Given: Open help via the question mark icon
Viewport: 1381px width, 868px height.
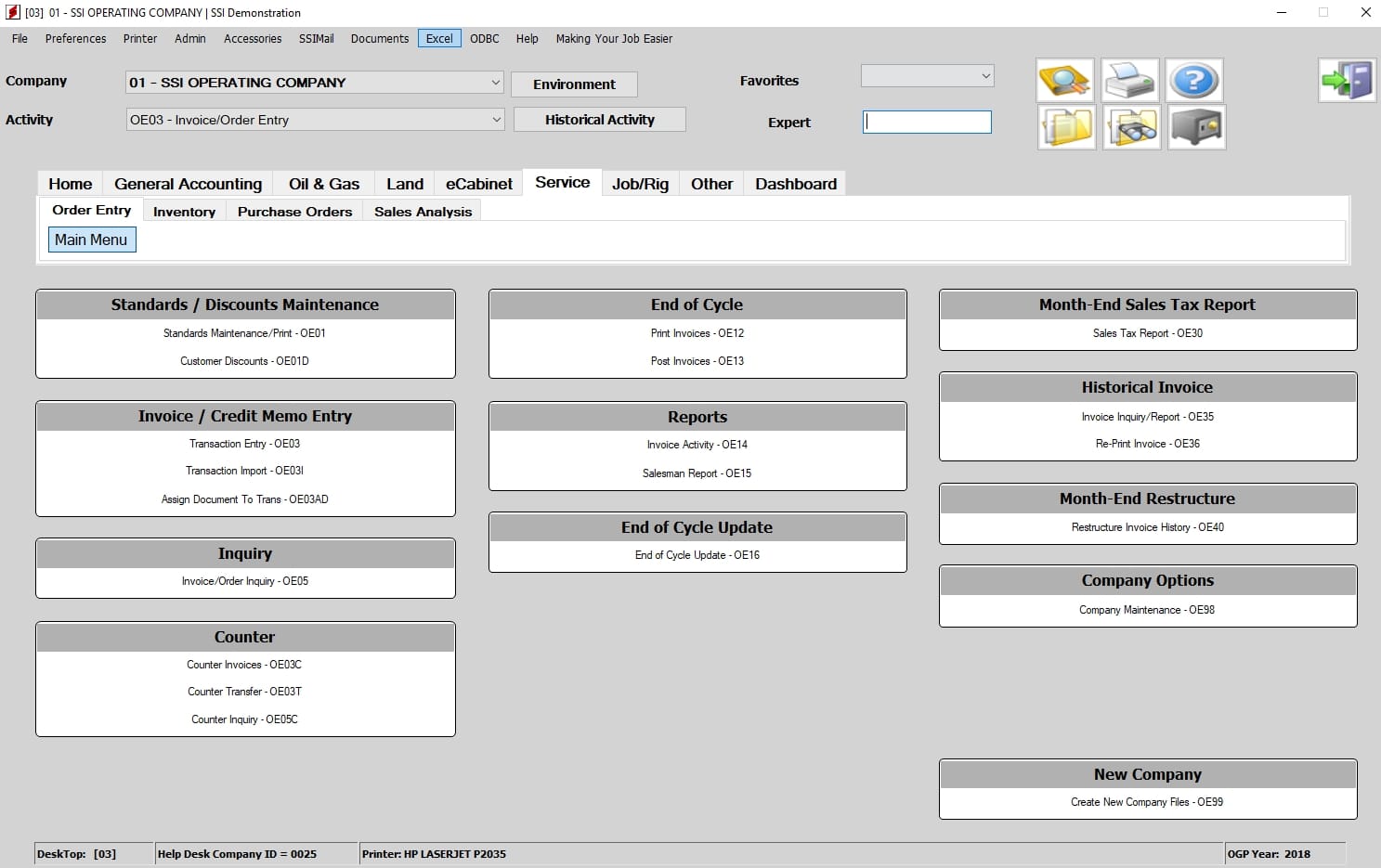Looking at the screenshot, I should 1194,80.
